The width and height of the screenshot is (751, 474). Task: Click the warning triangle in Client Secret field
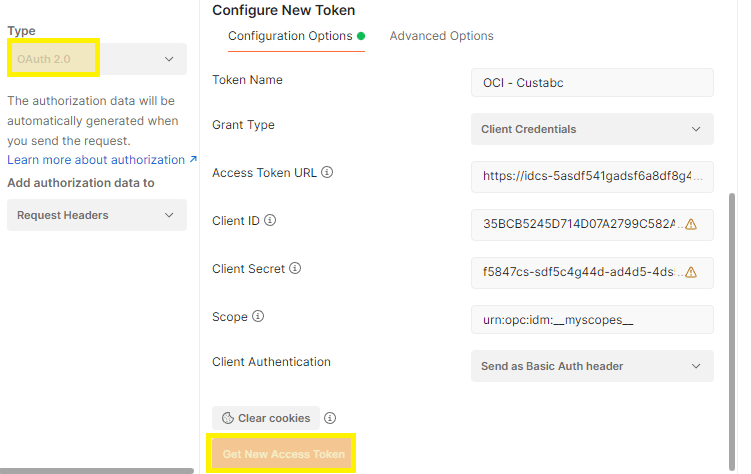pyautogui.click(x=691, y=271)
